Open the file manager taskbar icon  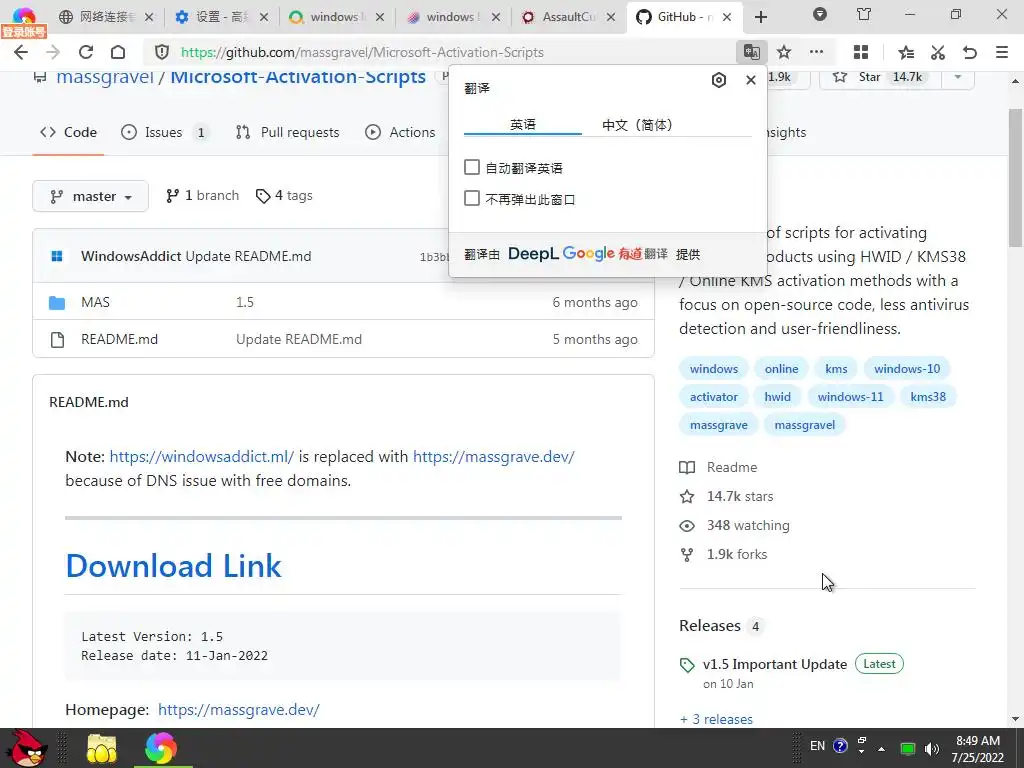101,748
